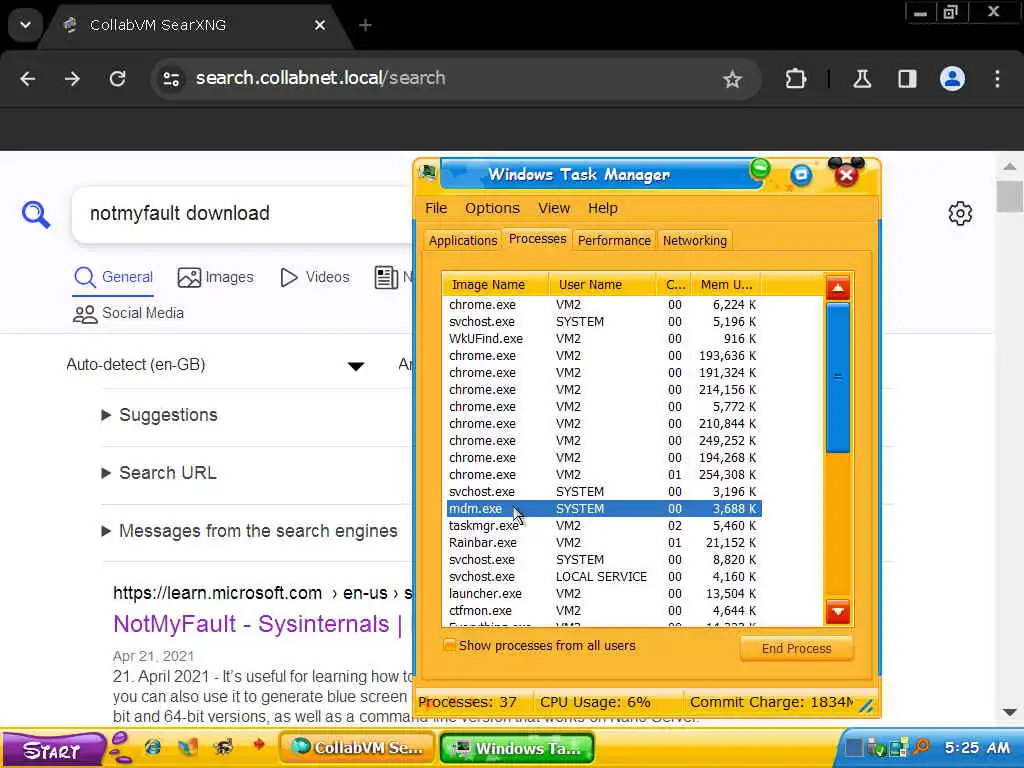Click the End Process button
This screenshot has height=768, width=1024.
[x=796, y=648]
